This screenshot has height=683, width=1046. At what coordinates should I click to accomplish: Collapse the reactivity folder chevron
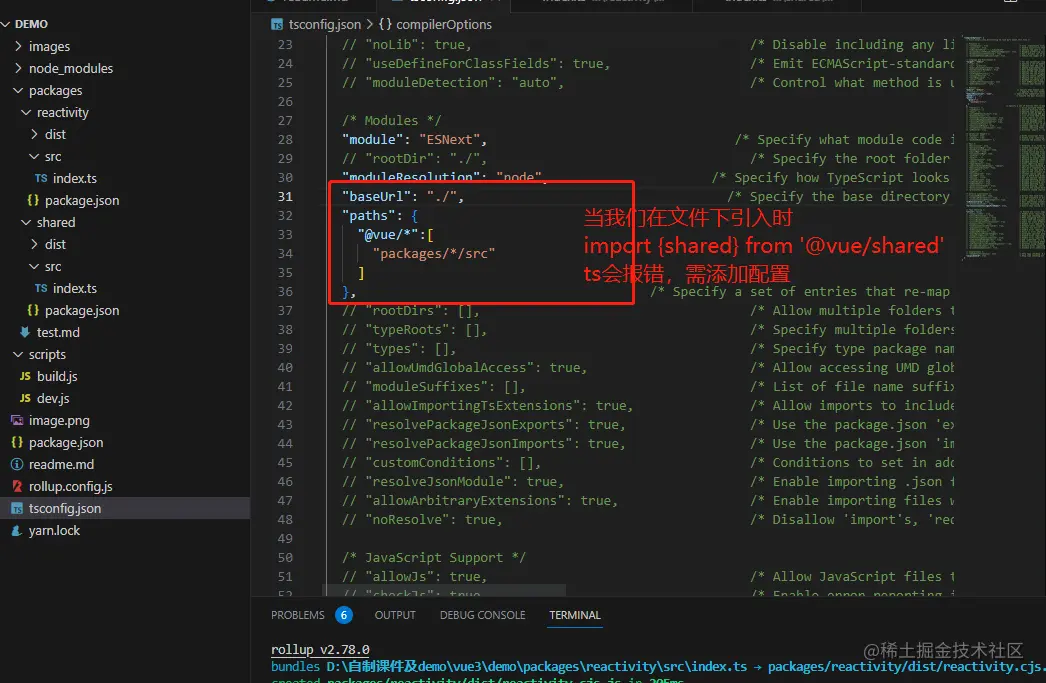(26, 112)
